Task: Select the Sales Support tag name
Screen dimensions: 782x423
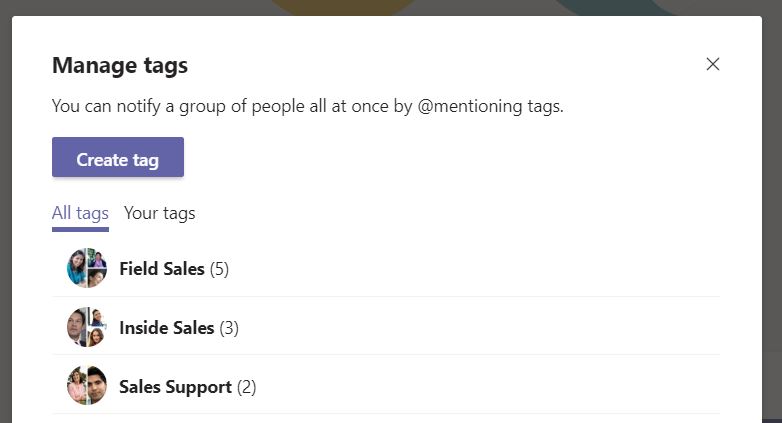Action: [175, 386]
